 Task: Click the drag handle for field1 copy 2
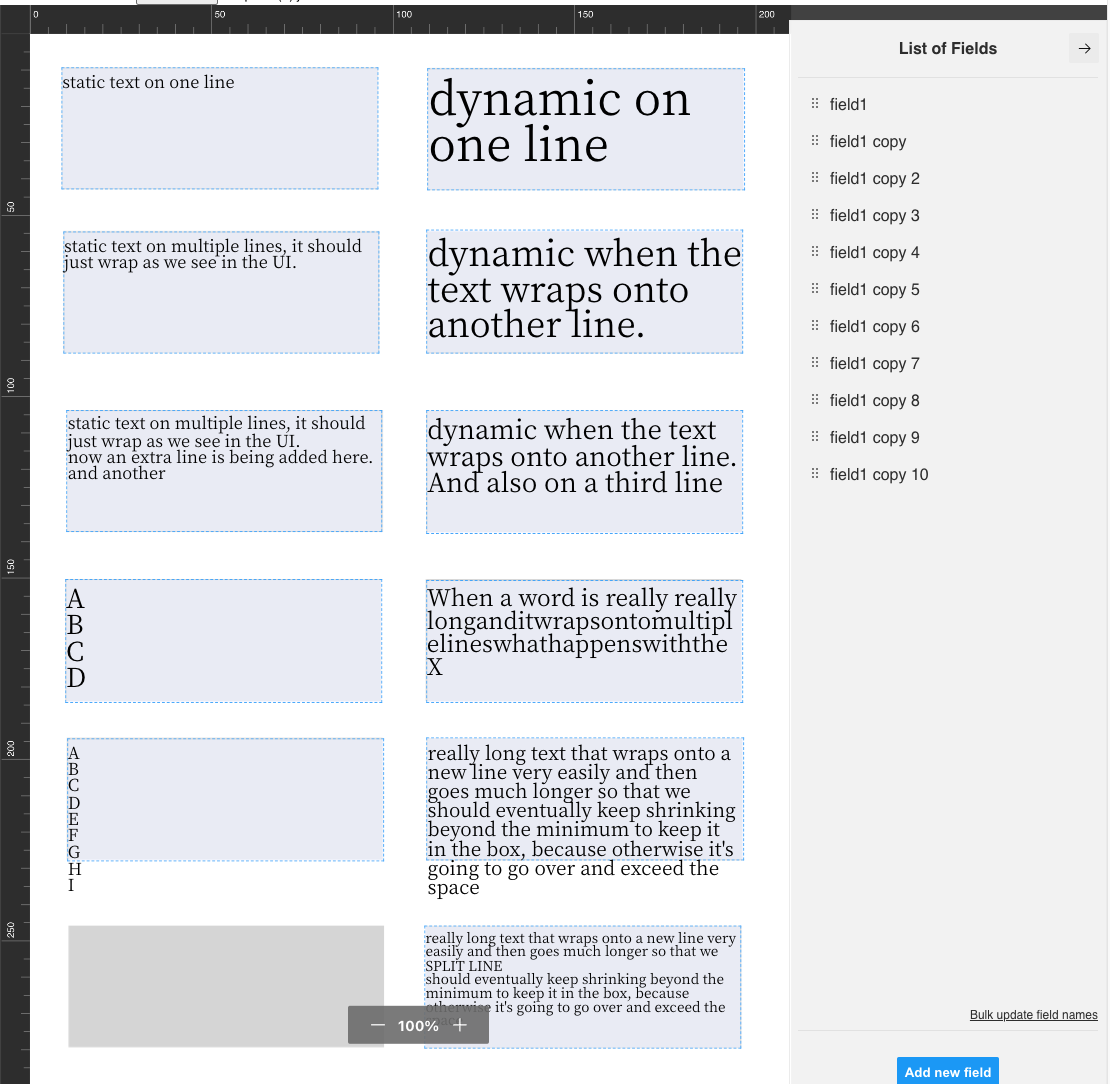(x=815, y=178)
